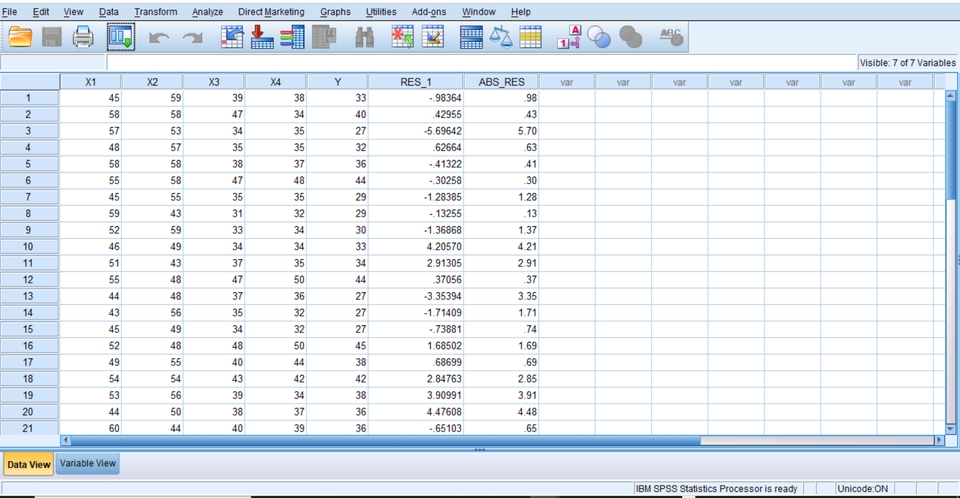Viewport: 960px width, 498px height.
Task: Click the horizontal scrollbar thumb
Action: click(386, 440)
